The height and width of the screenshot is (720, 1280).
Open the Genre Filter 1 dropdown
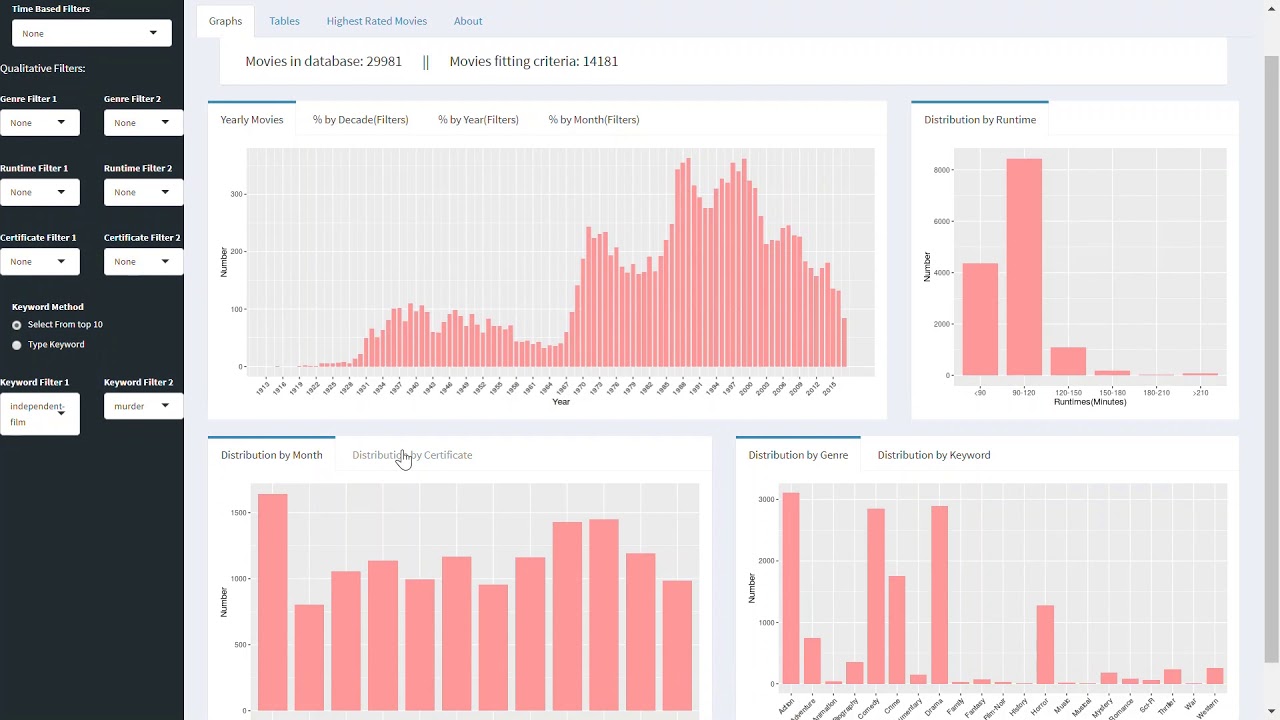[x=40, y=123]
